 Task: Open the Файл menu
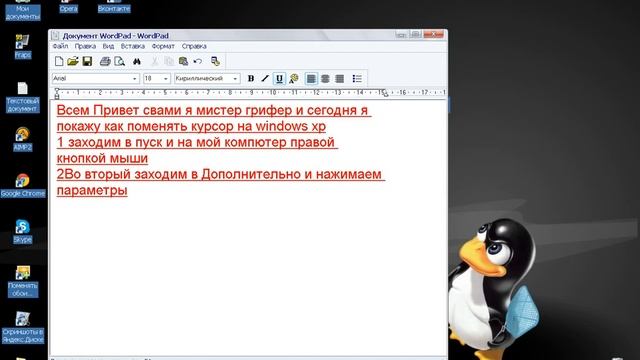pos(60,46)
